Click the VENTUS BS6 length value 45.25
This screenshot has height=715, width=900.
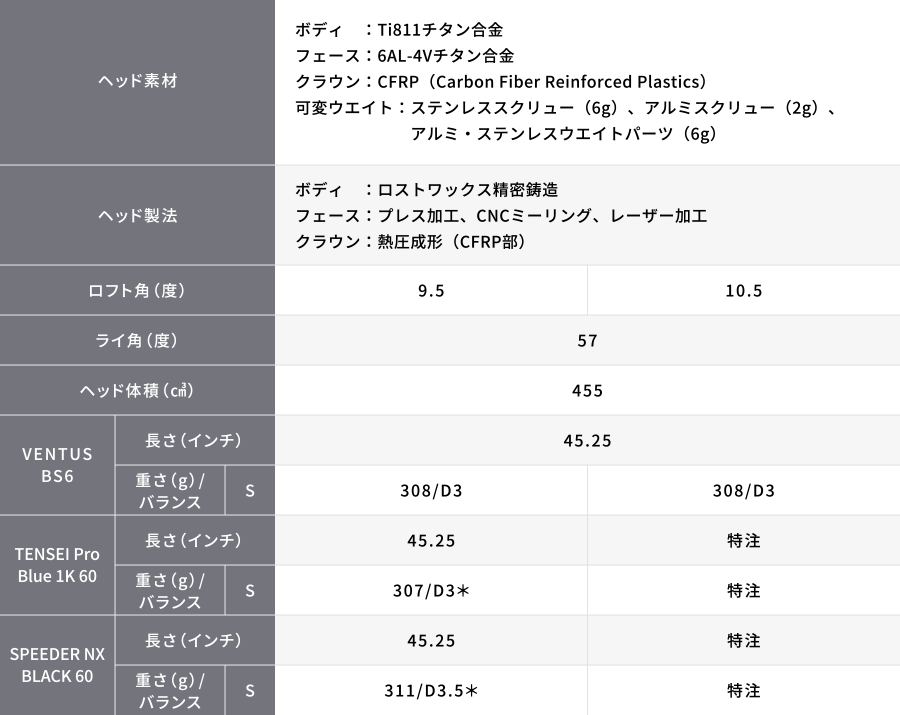pos(587,441)
